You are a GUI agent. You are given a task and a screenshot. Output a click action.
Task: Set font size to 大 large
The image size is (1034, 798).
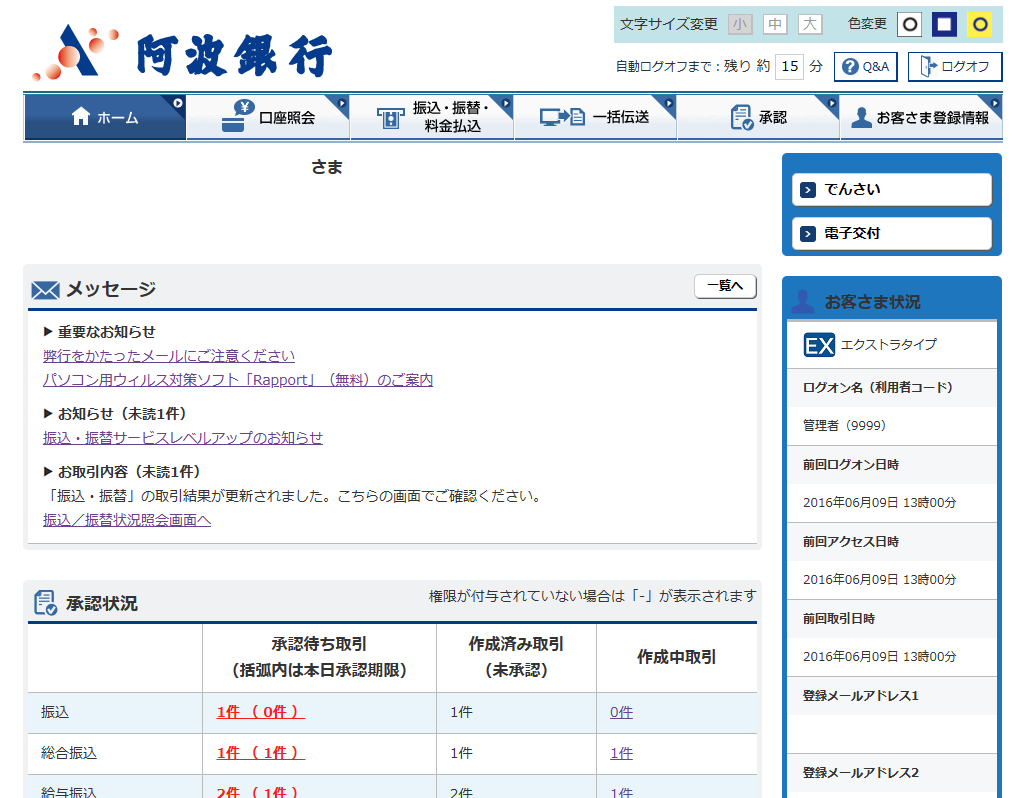[810, 24]
